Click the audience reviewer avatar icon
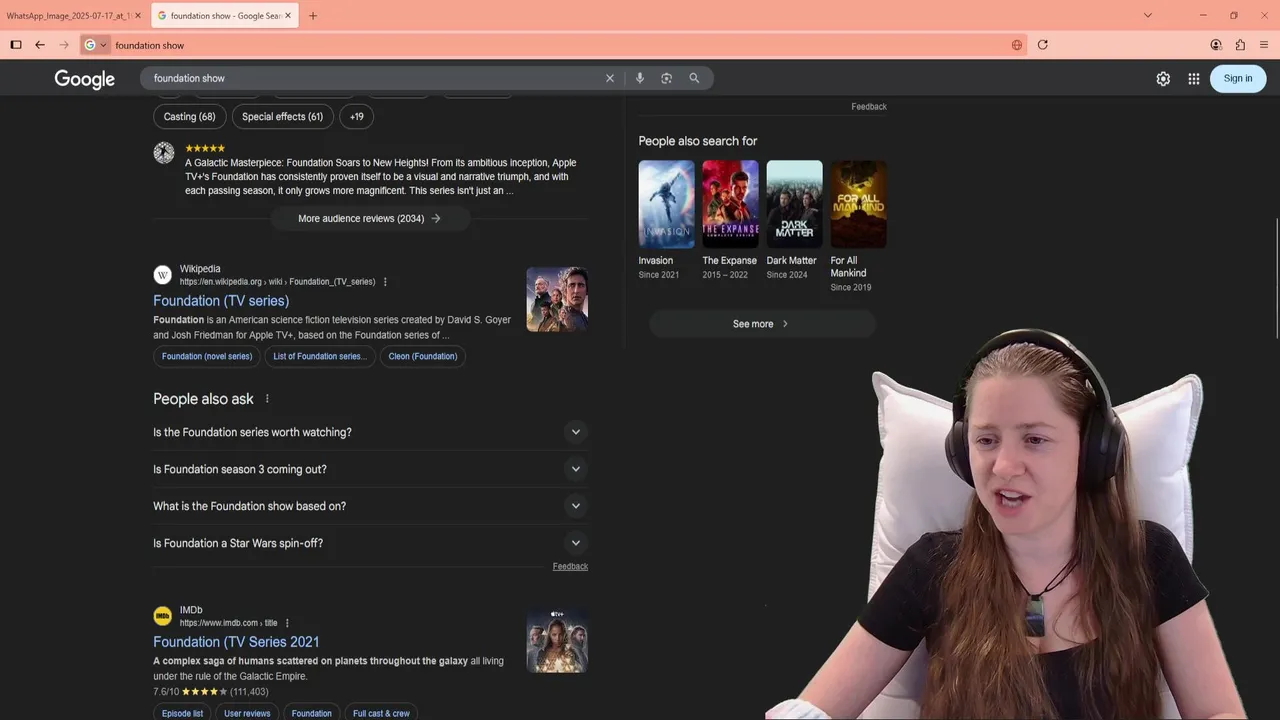The height and width of the screenshot is (720, 1280). (164, 153)
